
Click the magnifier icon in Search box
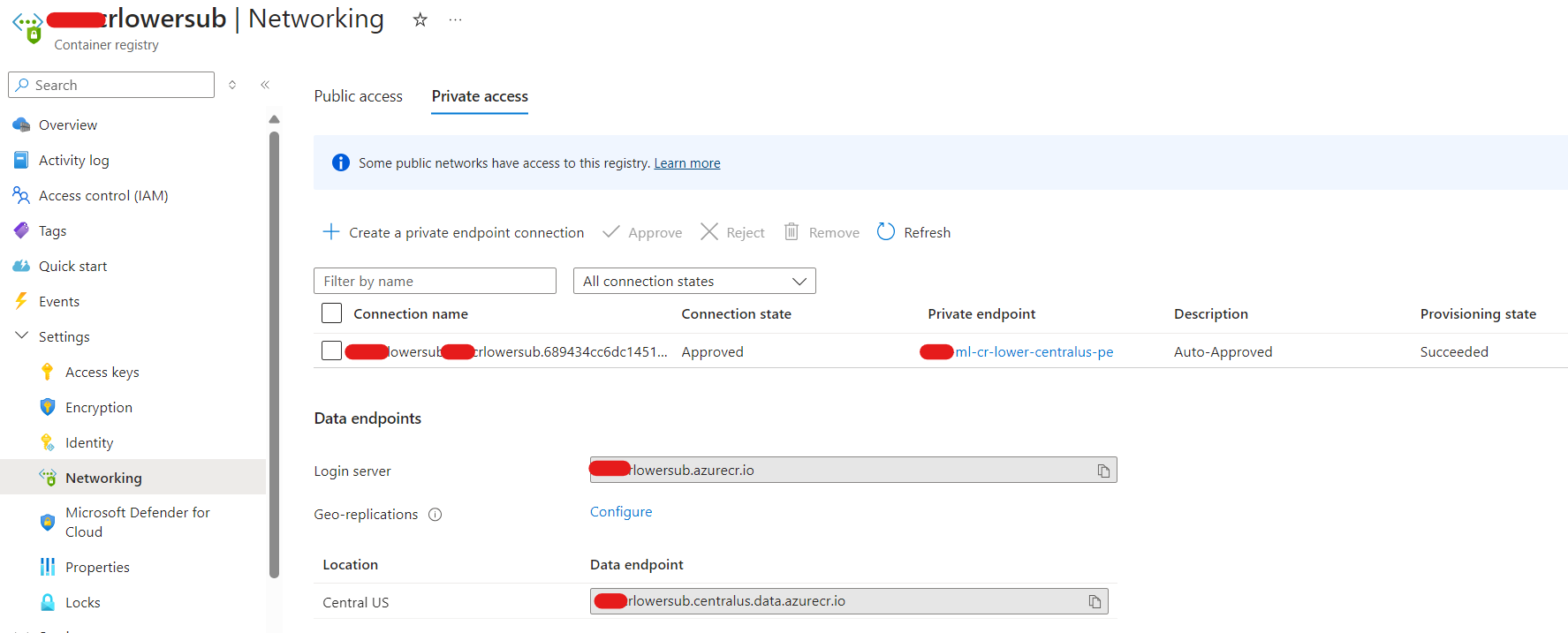(x=22, y=85)
